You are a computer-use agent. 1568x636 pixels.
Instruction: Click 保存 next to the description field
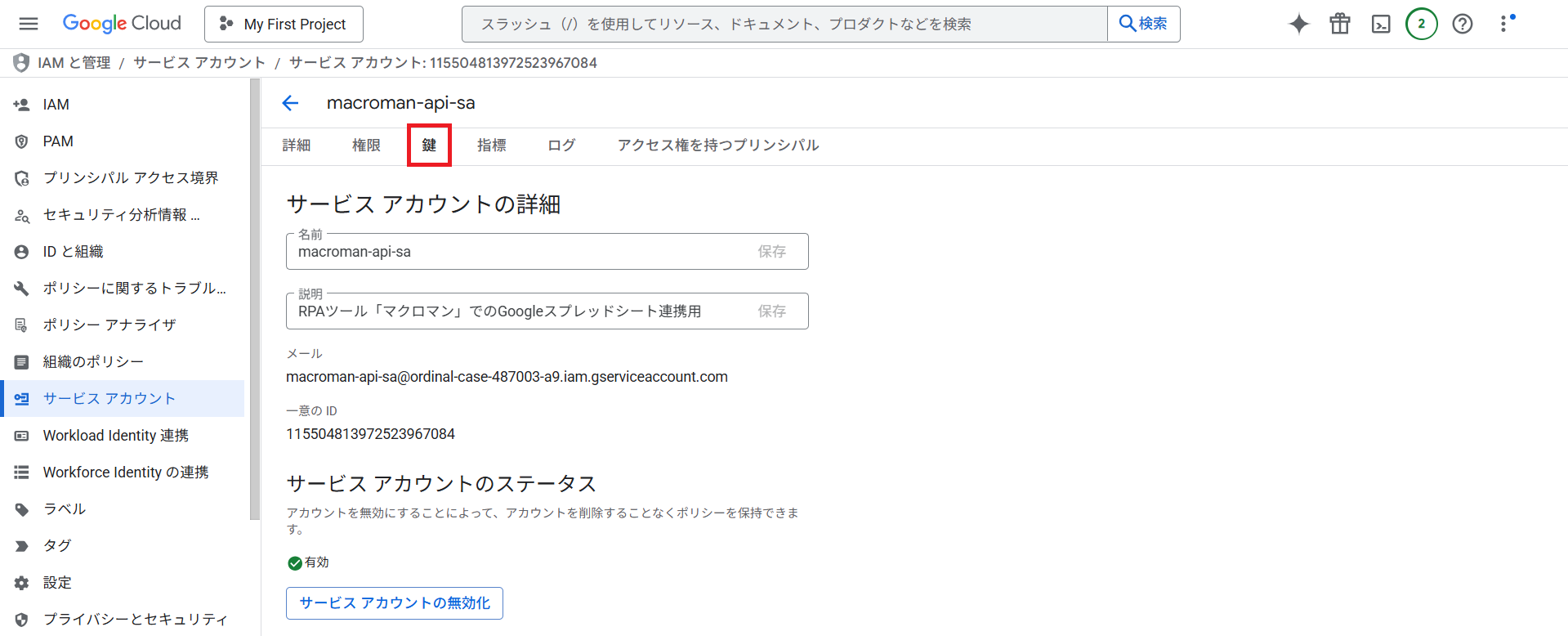click(x=772, y=311)
